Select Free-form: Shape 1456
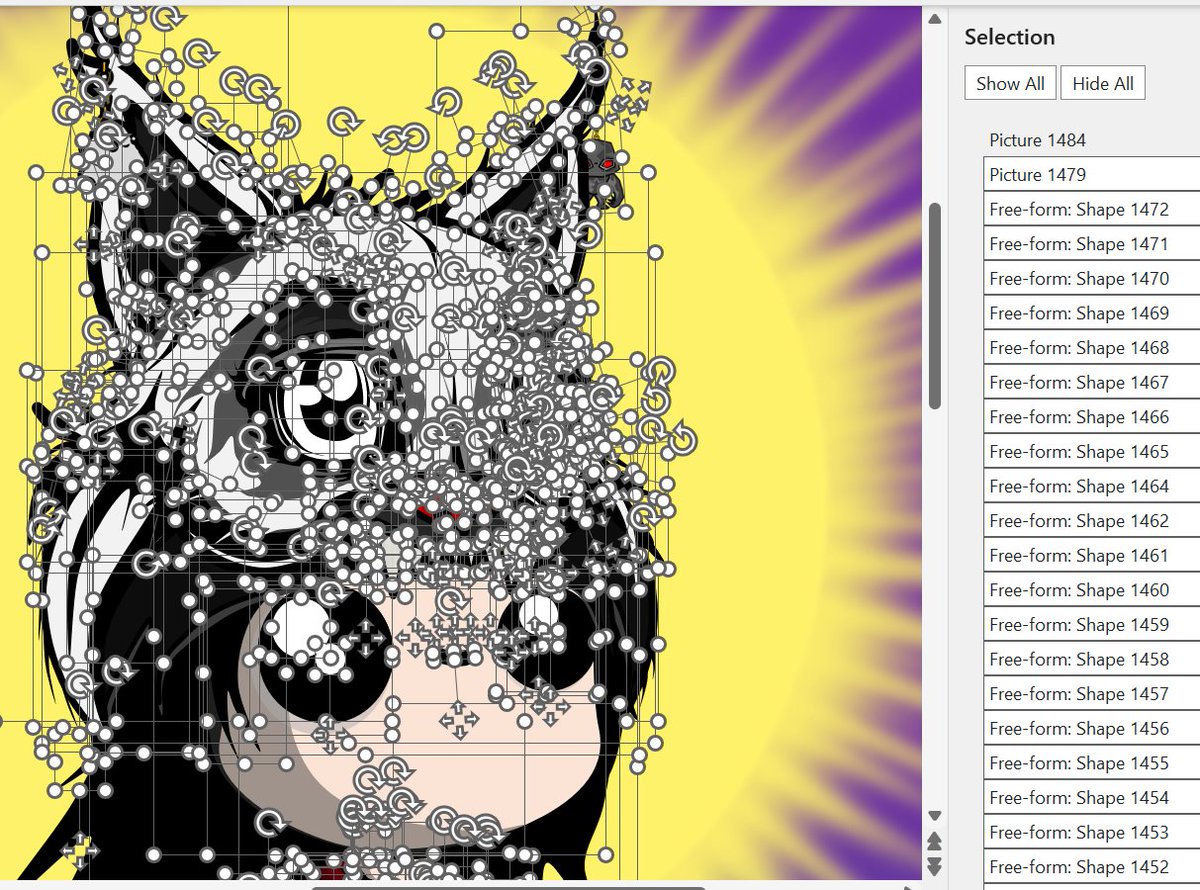Screen dimensions: 1200x890 click(1092, 728)
